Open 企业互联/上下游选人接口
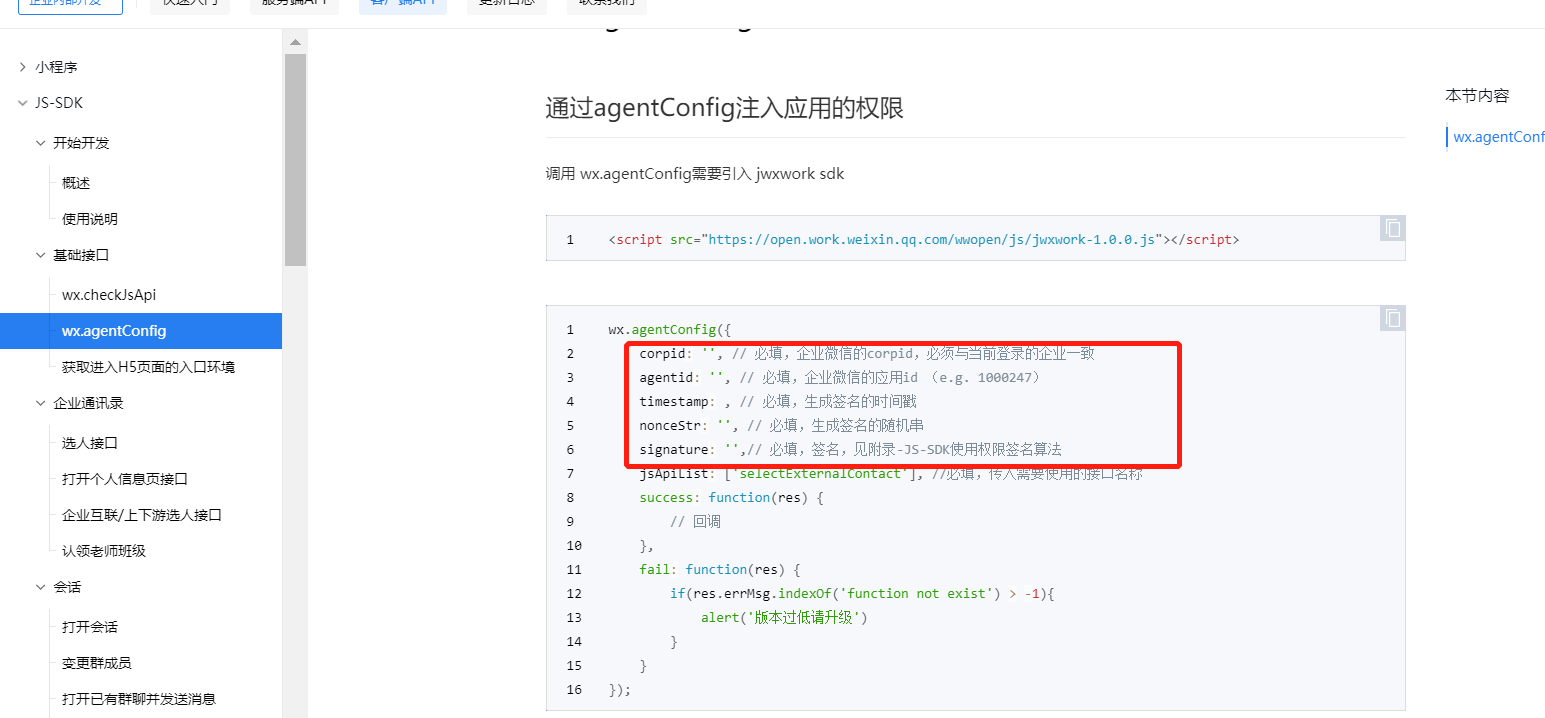 click(141, 515)
